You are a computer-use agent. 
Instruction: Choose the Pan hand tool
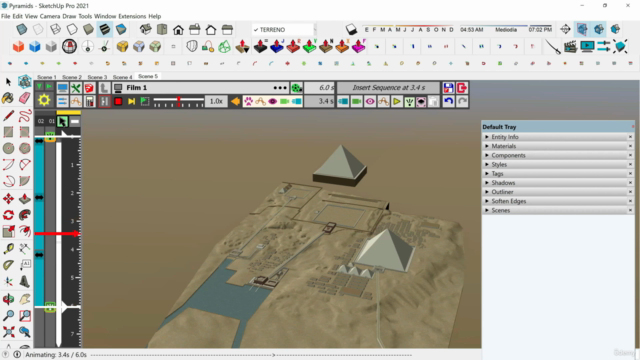click(x=24, y=299)
